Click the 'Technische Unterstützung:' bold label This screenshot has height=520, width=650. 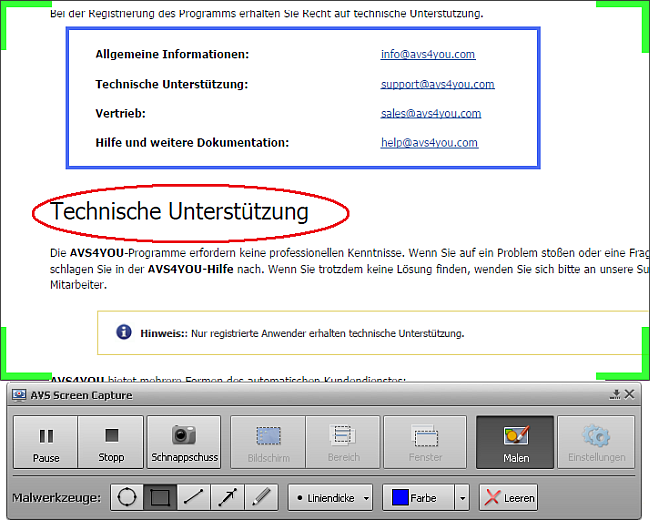pyautogui.click(x=172, y=84)
